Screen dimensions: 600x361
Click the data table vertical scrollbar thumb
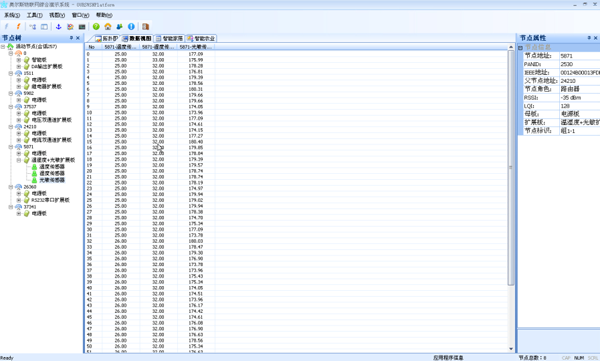(x=511, y=168)
